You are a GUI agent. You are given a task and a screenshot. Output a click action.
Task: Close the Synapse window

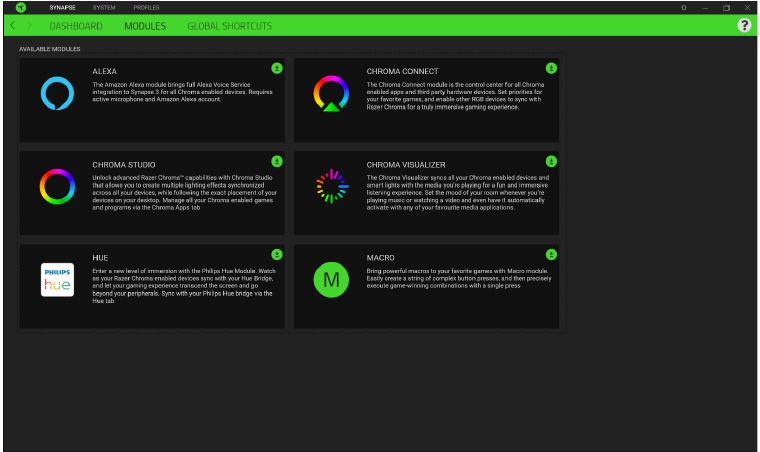tap(747, 8)
